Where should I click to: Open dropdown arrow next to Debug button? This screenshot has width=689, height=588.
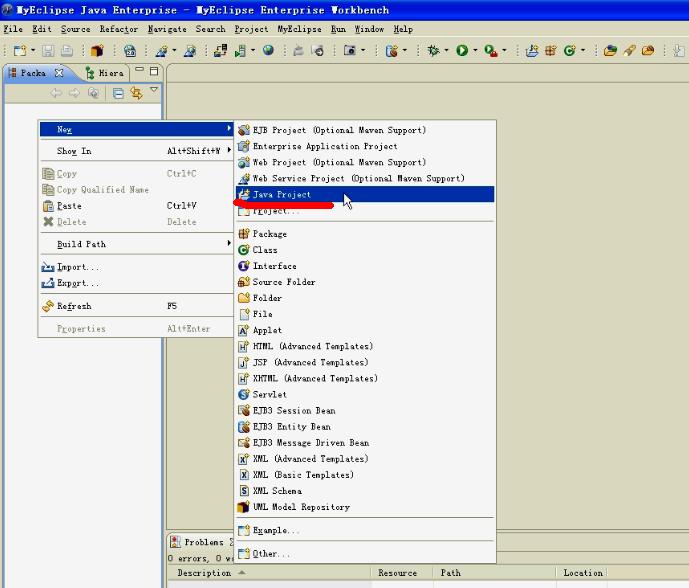[446, 51]
